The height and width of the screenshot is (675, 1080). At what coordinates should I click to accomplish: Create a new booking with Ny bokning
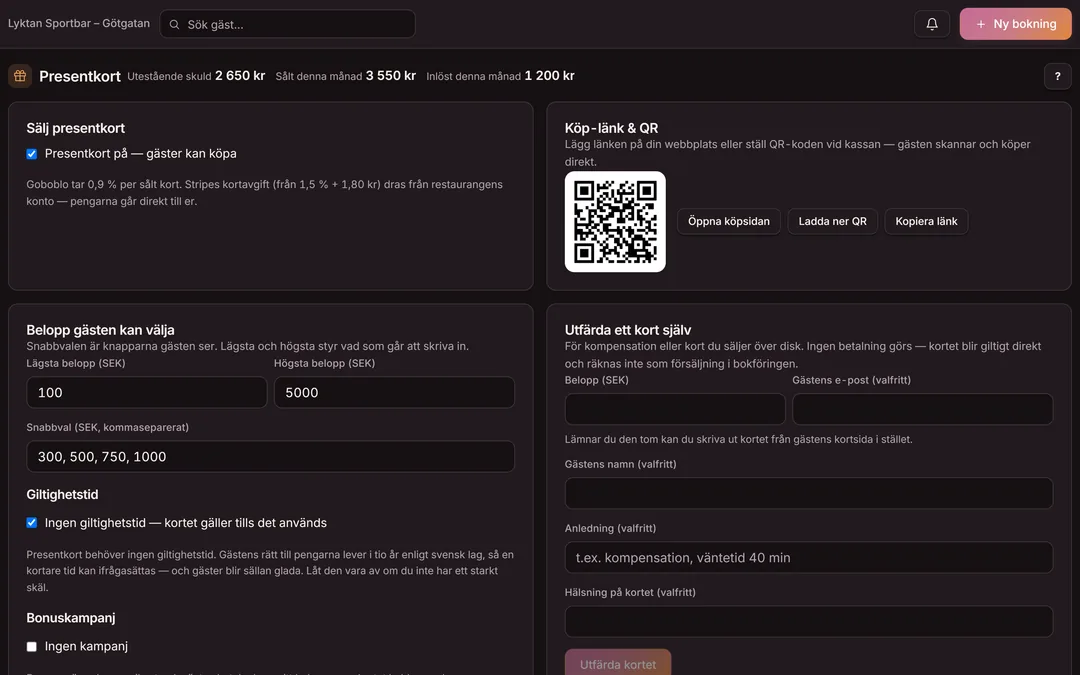(x=1015, y=24)
